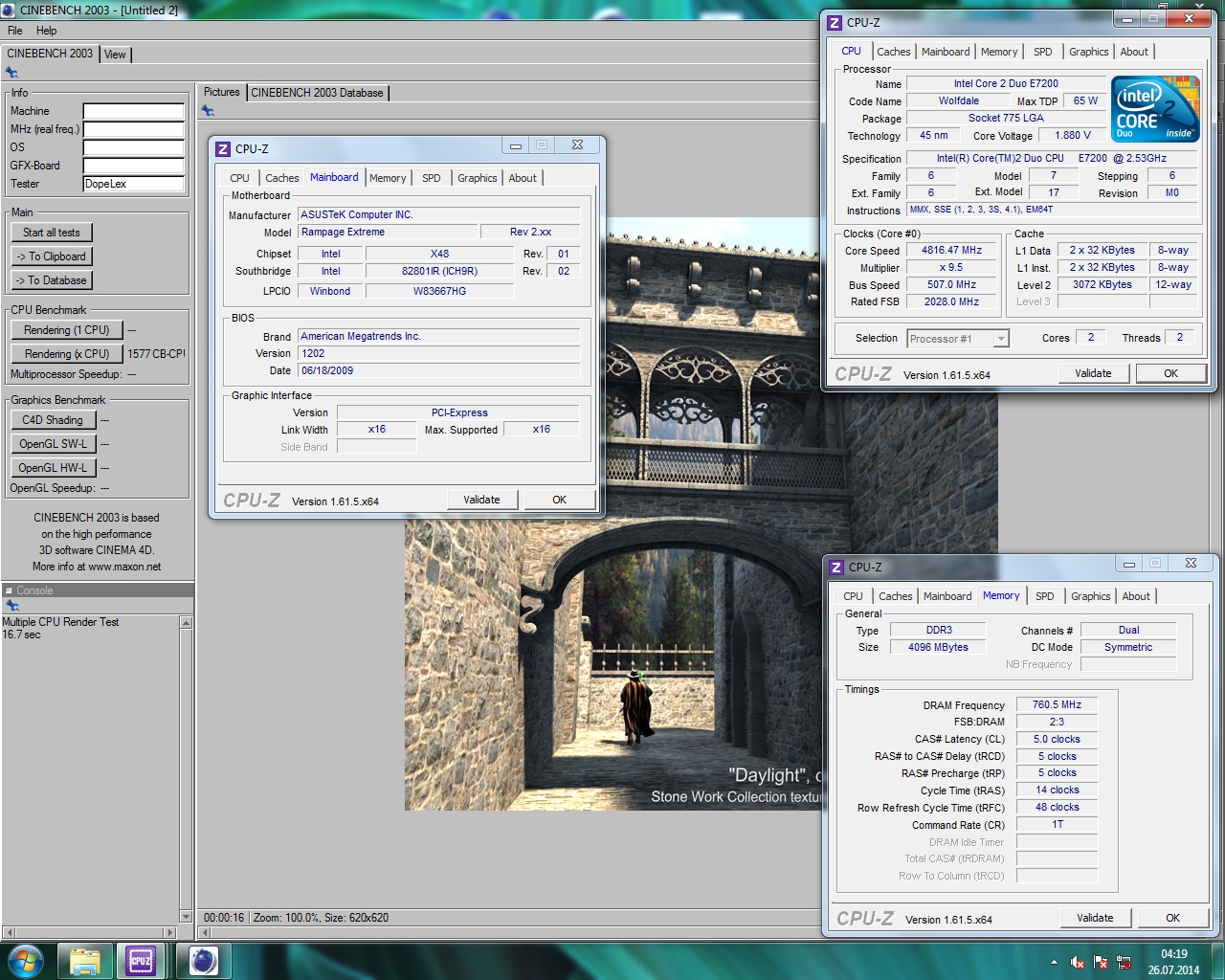The width and height of the screenshot is (1225, 980).
Task: Click the pin icon under Pictures tab
Action: [x=208, y=111]
